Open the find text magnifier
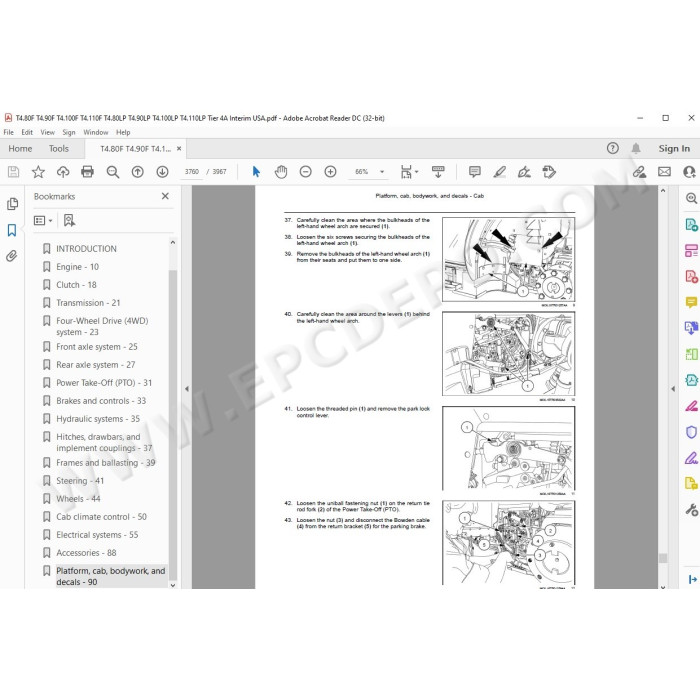This screenshot has width=700, height=700. pyautogui.click(x=112, y=172)
